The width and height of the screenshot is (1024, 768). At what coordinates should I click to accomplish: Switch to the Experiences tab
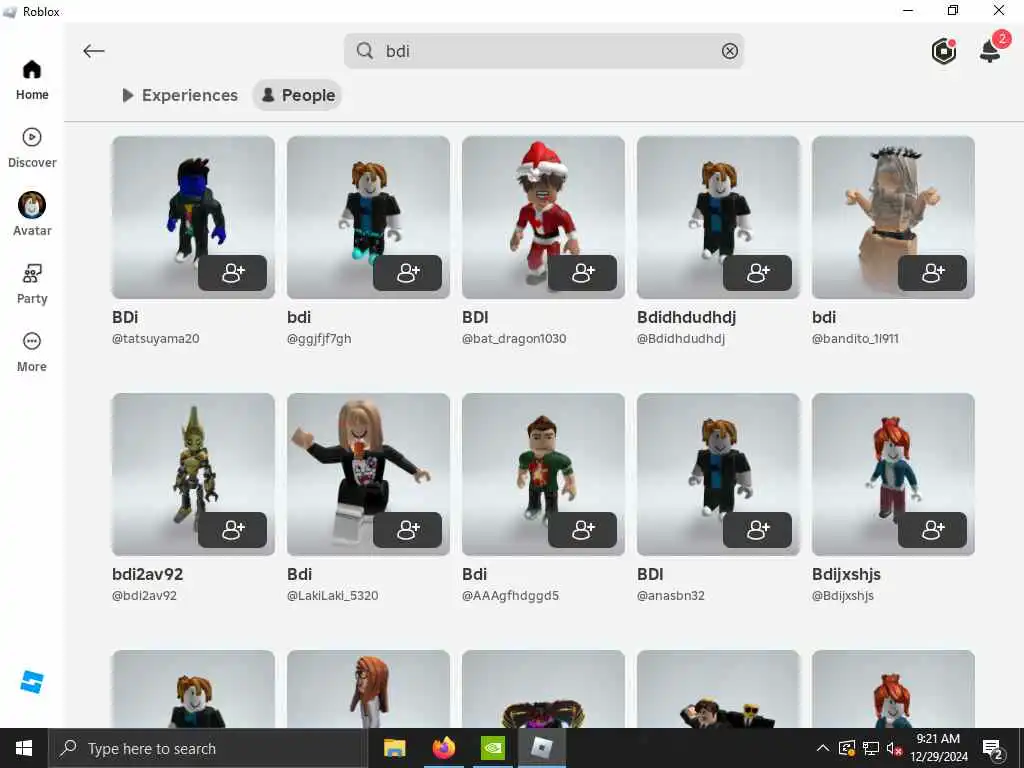pyautogui.click(x=180, y=95)
